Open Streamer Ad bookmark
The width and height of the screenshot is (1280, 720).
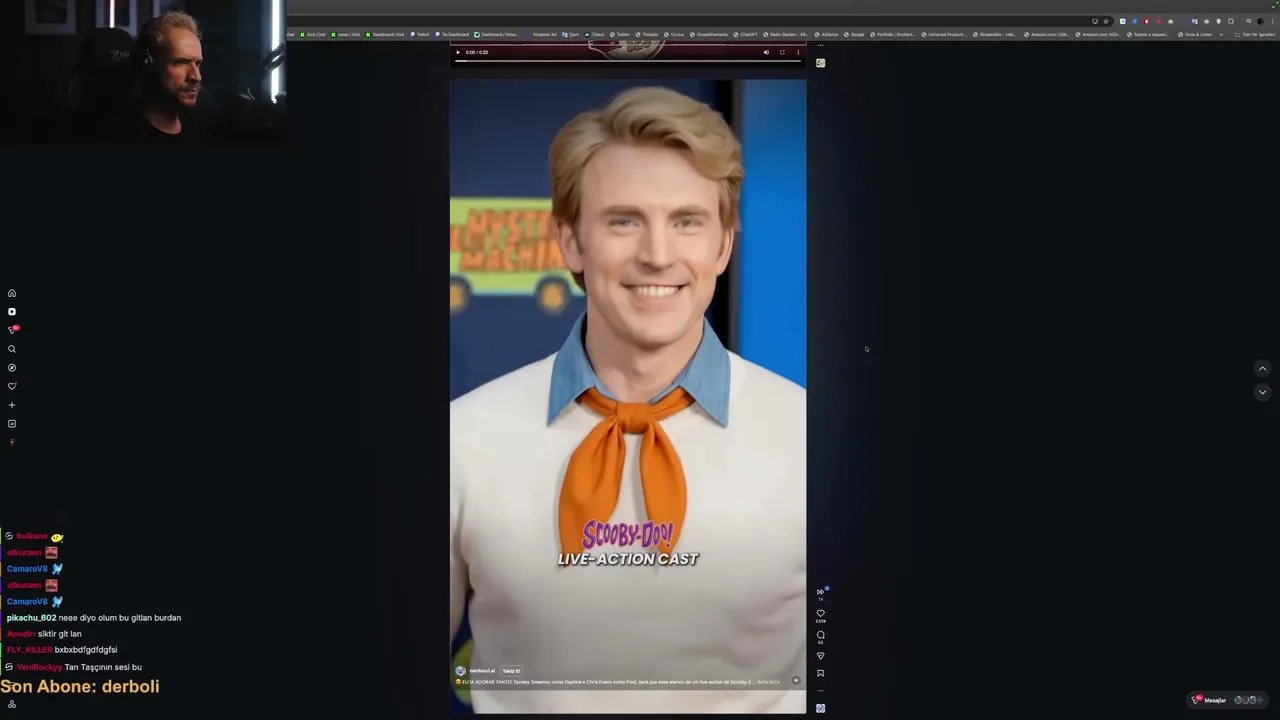pyautogui.click(x=541, y=35)
